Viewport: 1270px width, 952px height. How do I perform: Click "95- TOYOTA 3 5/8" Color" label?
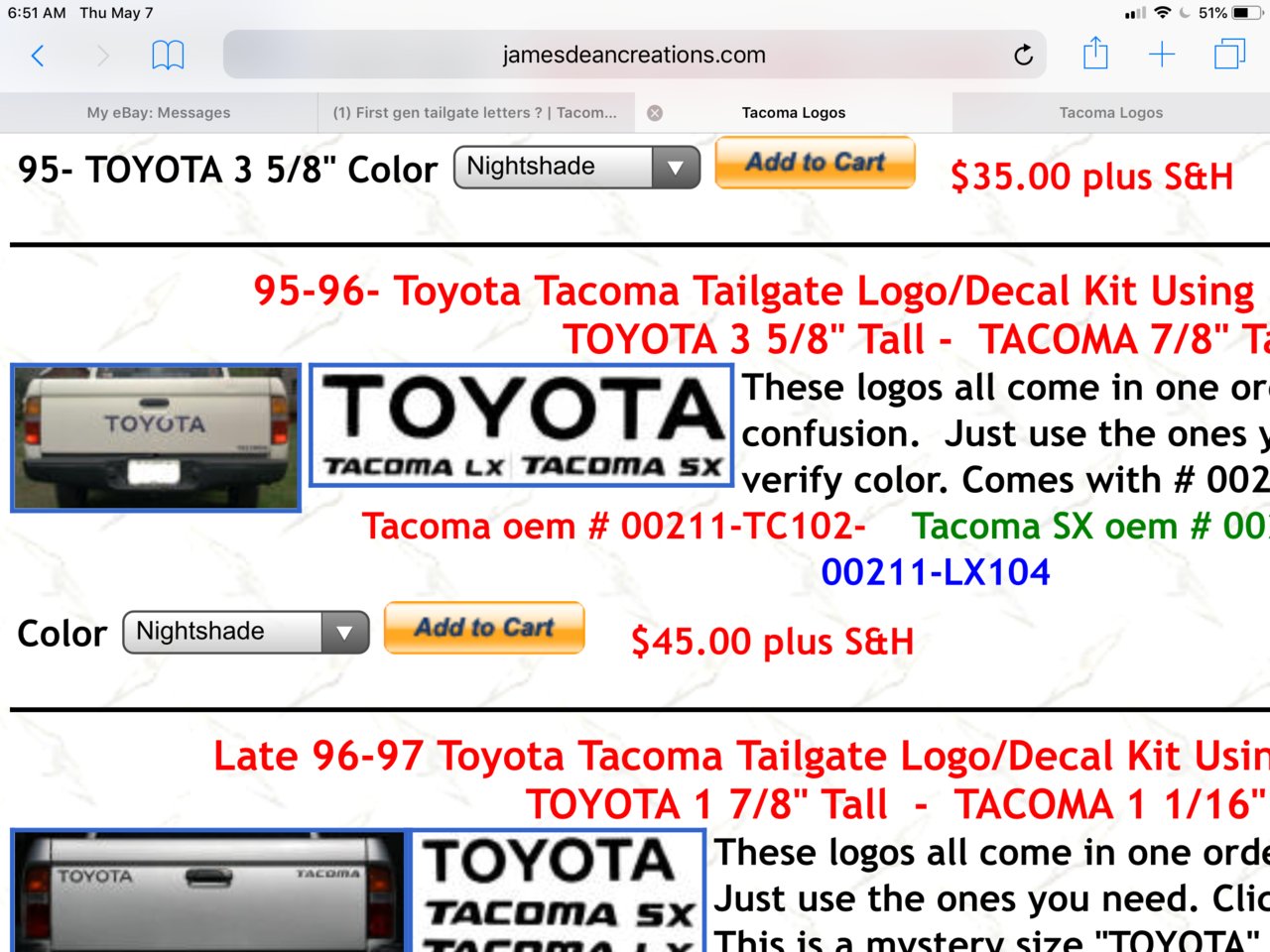tap(227, 170)
